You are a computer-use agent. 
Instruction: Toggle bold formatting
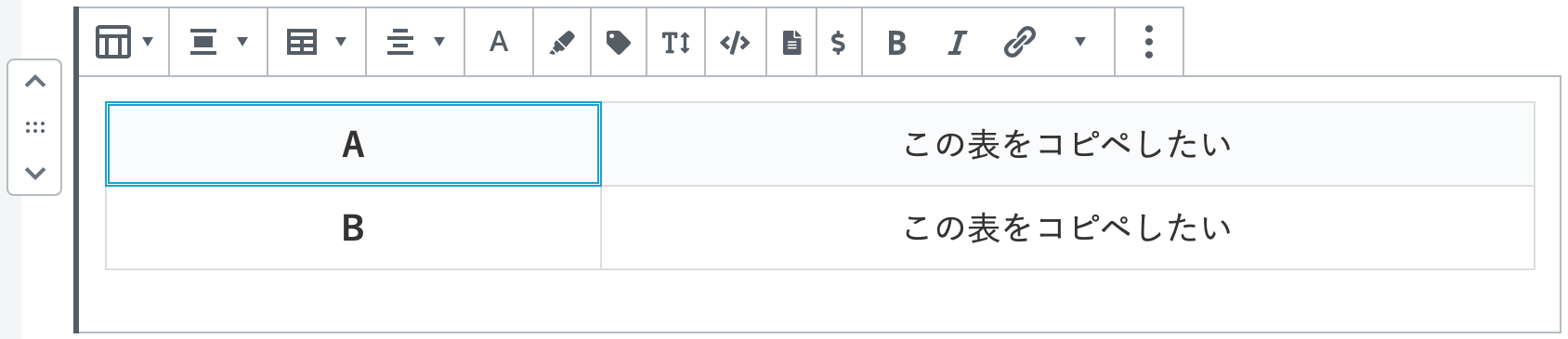point(896,43)
